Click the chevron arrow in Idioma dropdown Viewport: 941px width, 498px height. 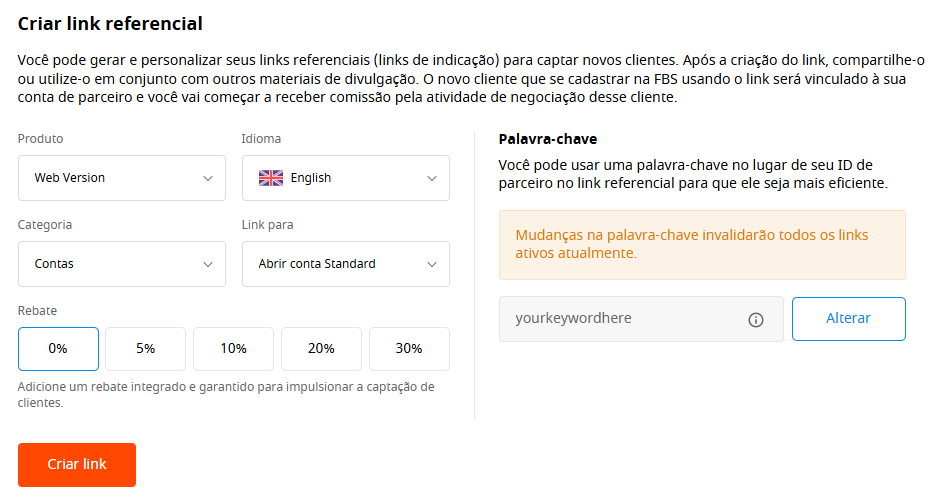[431, 178]
